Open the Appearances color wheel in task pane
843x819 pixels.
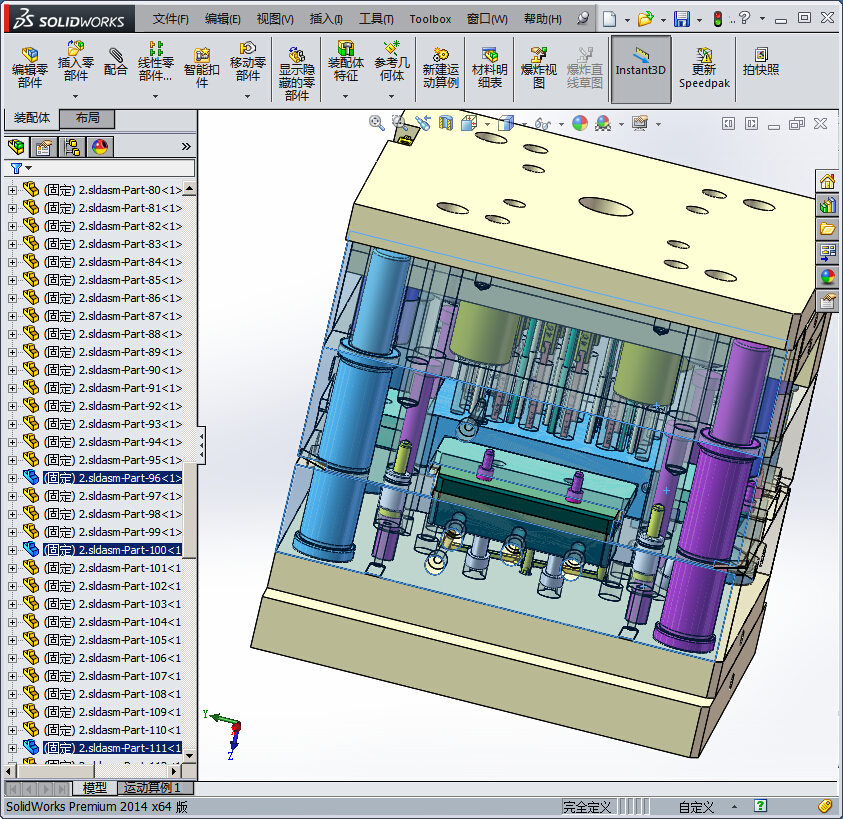827,277
